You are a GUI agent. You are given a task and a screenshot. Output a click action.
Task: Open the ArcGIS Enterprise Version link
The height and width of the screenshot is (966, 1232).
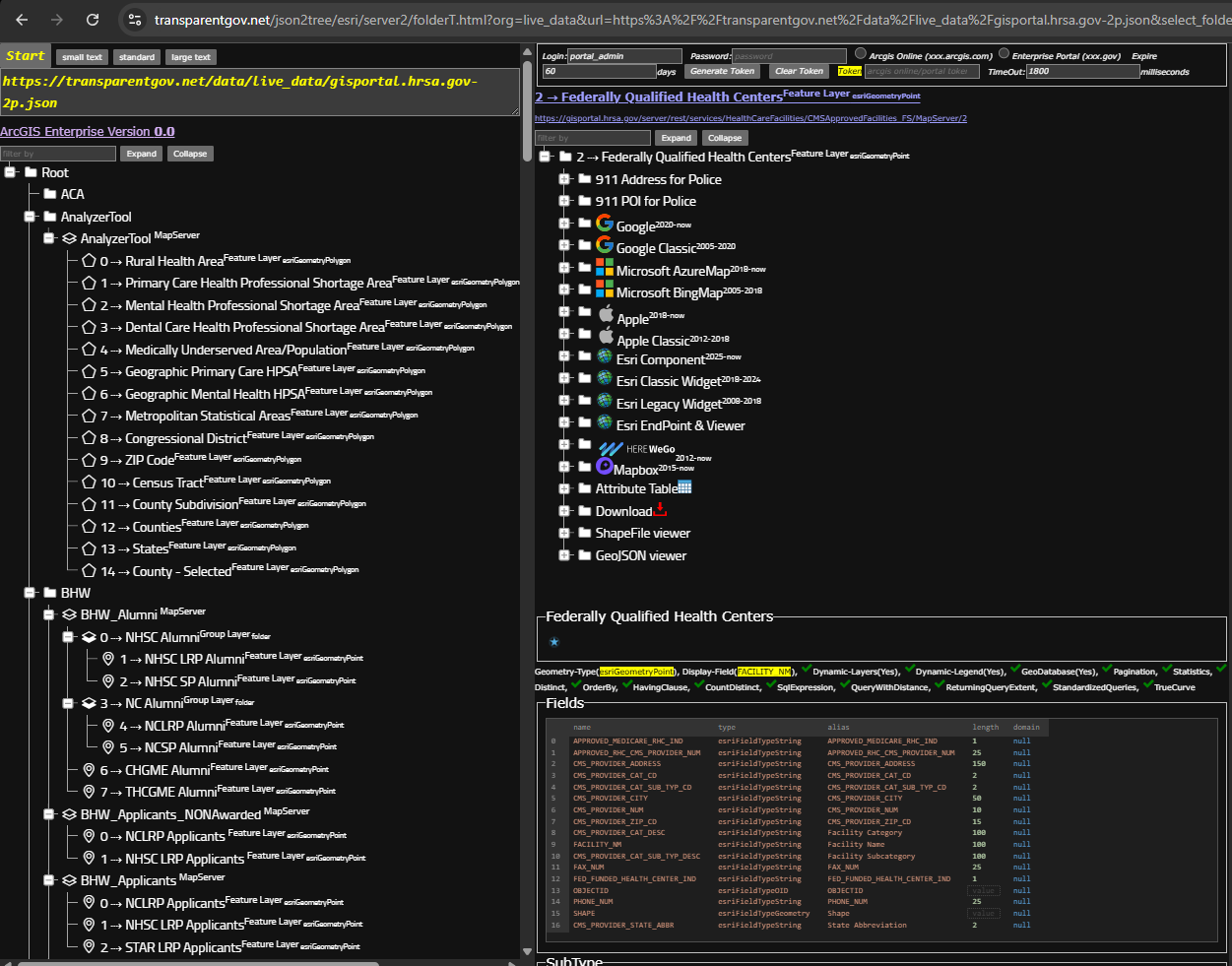pos(87,131)
